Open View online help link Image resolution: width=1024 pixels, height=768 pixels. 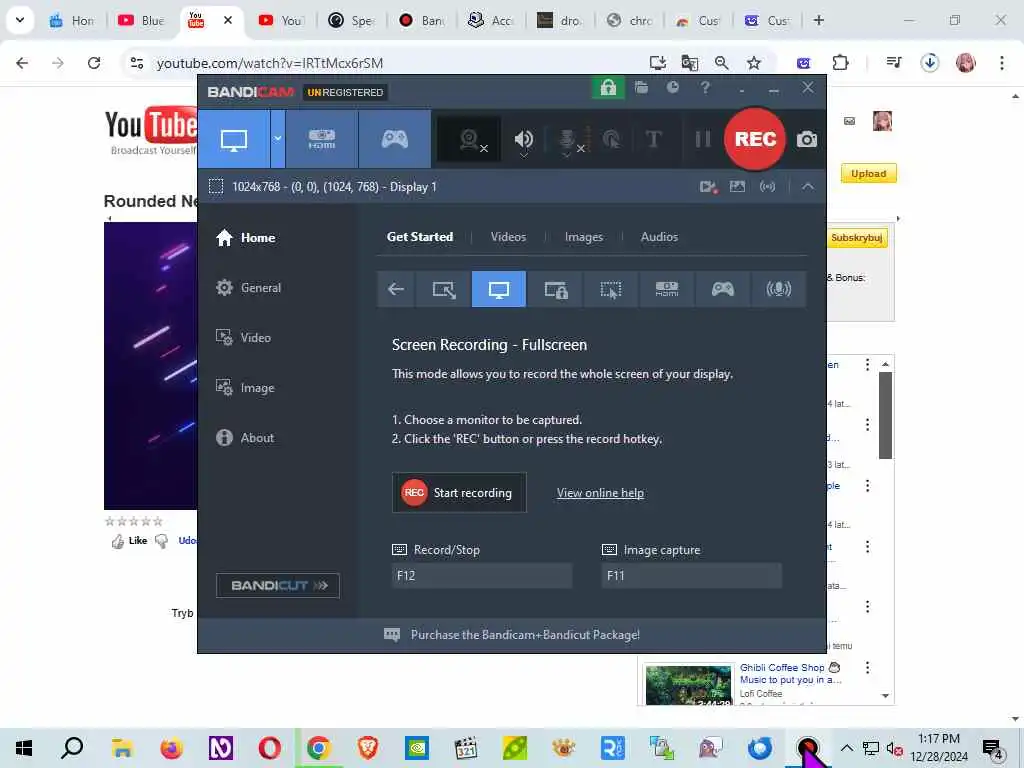pyautogui.click(x=600, y=493)
